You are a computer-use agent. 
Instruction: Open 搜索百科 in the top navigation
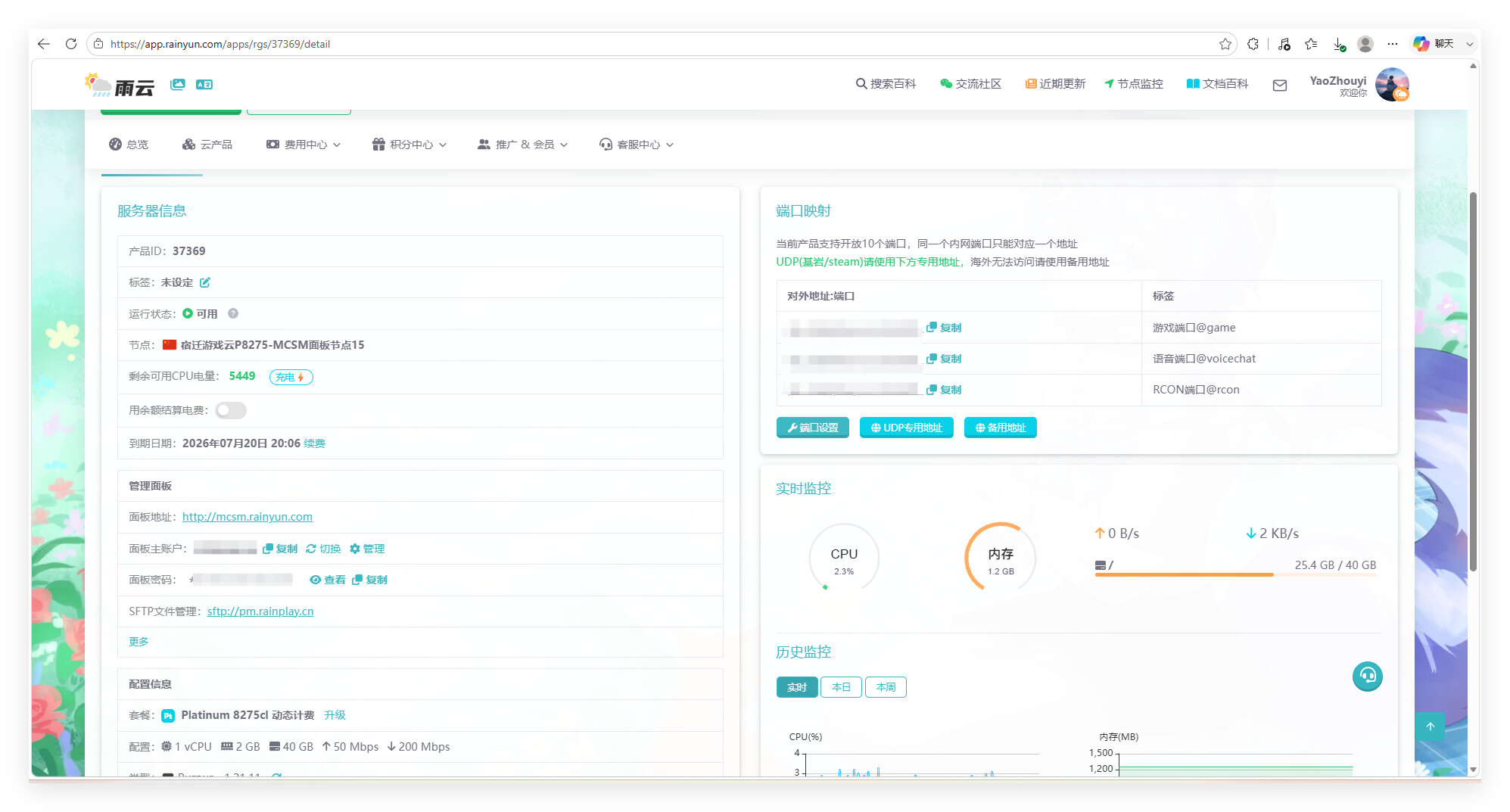point(886,84)
